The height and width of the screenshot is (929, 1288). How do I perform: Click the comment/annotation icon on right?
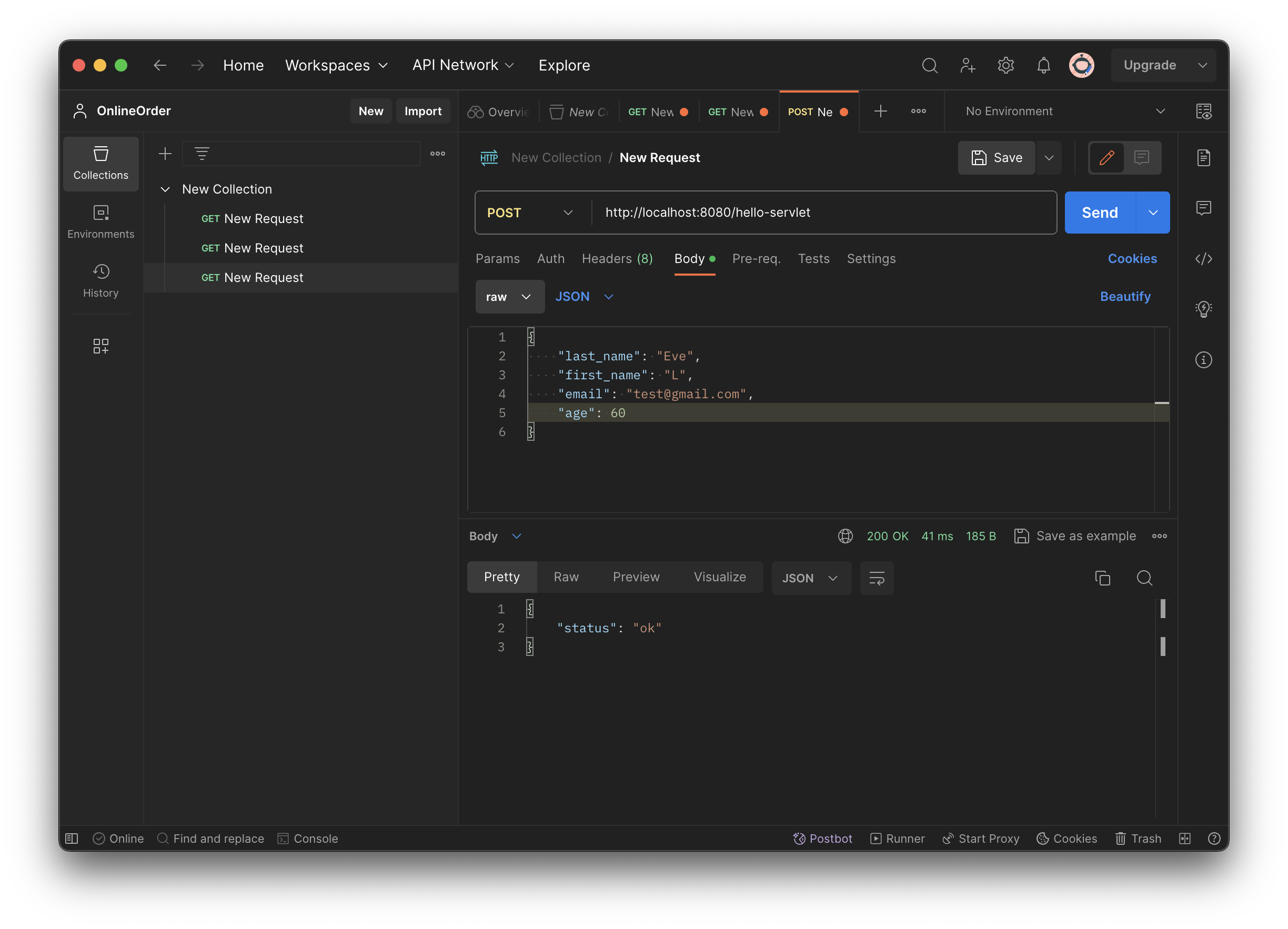click(x=1204, y=208)
